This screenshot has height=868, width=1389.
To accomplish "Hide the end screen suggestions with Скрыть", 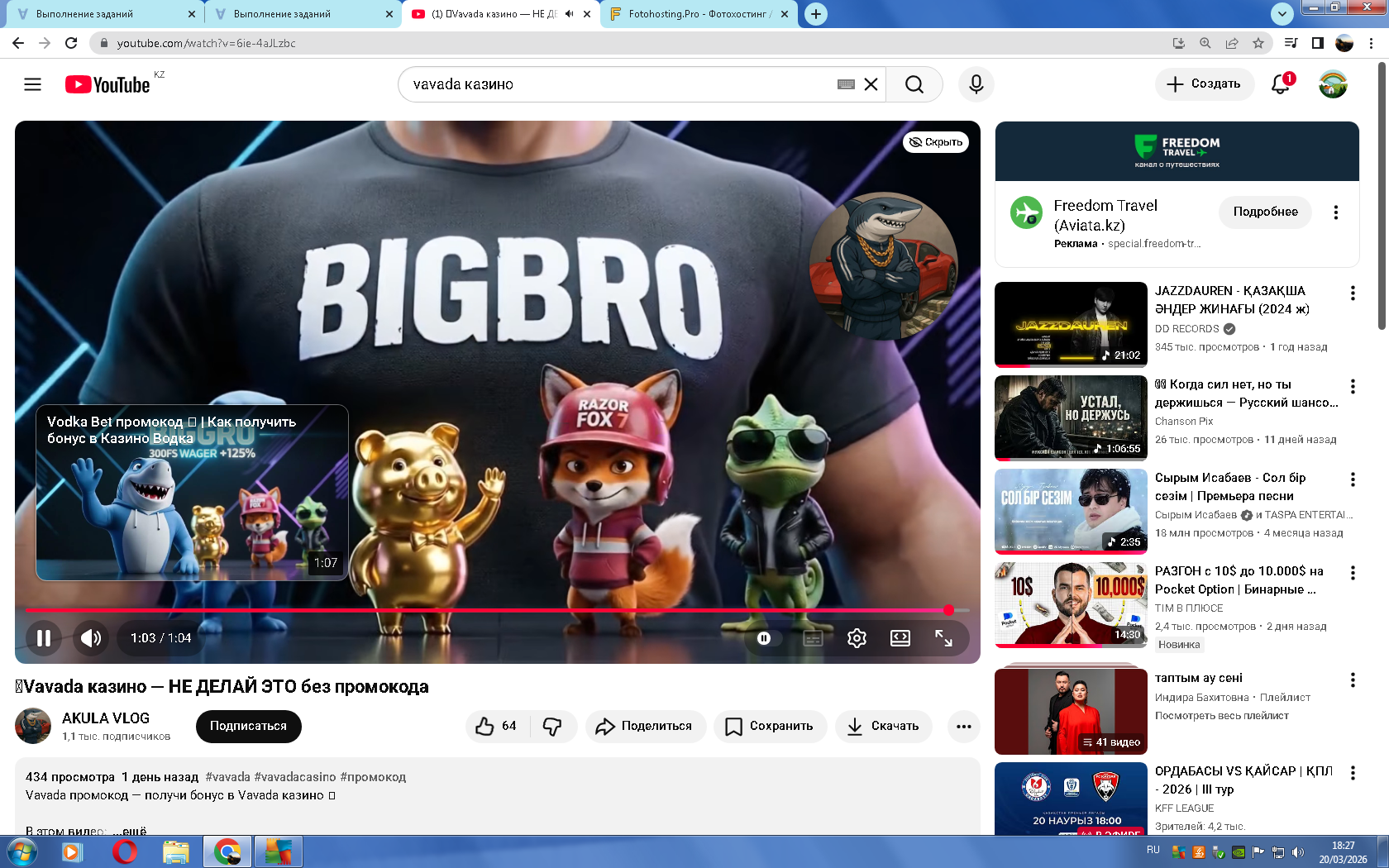I will [x=936, y=142].
